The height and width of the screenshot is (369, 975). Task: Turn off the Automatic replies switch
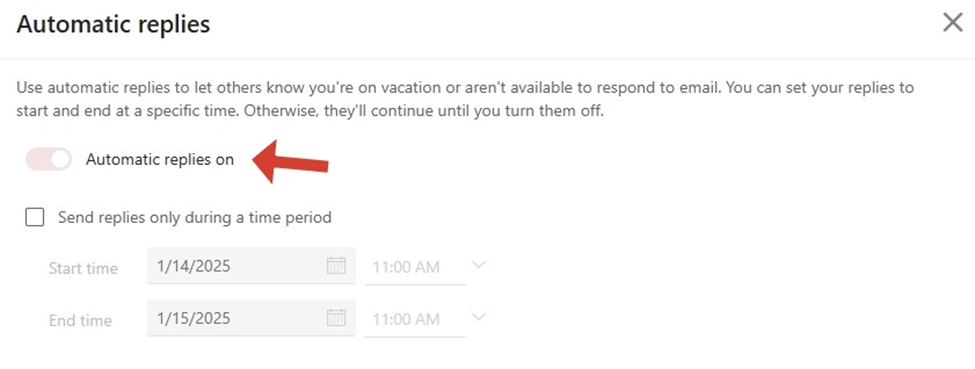click(x=49, y=159)
